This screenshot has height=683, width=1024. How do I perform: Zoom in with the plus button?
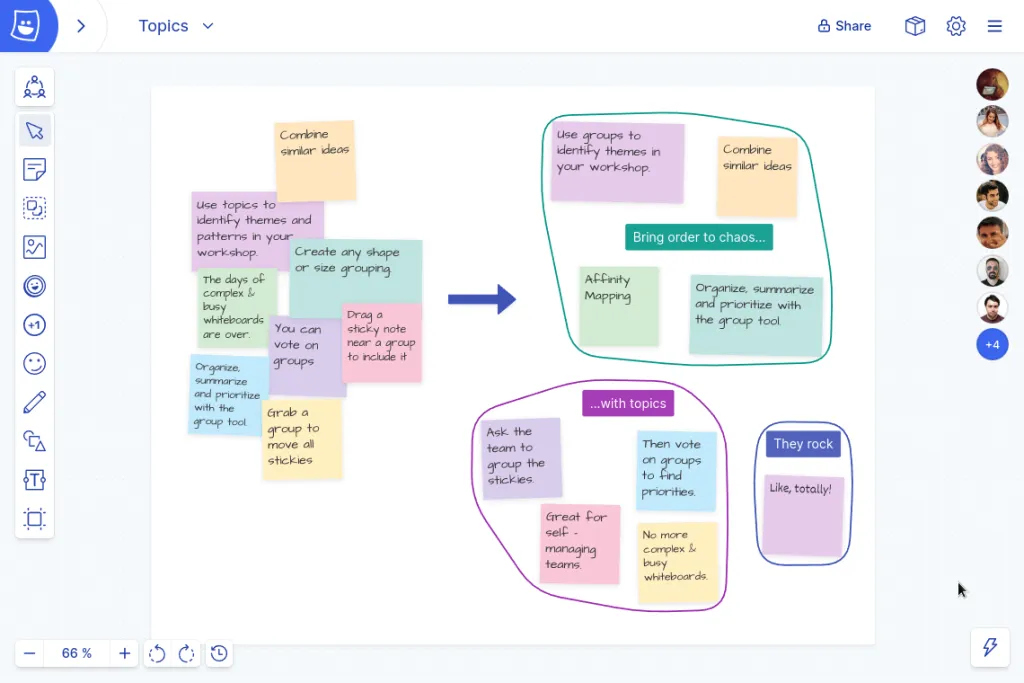tap(125, 654)
